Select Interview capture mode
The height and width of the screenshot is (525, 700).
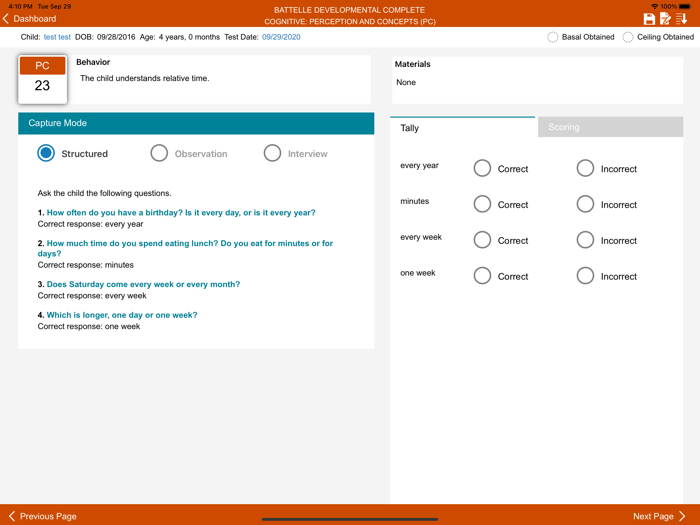pyautogui.click(x=272, y=153)
